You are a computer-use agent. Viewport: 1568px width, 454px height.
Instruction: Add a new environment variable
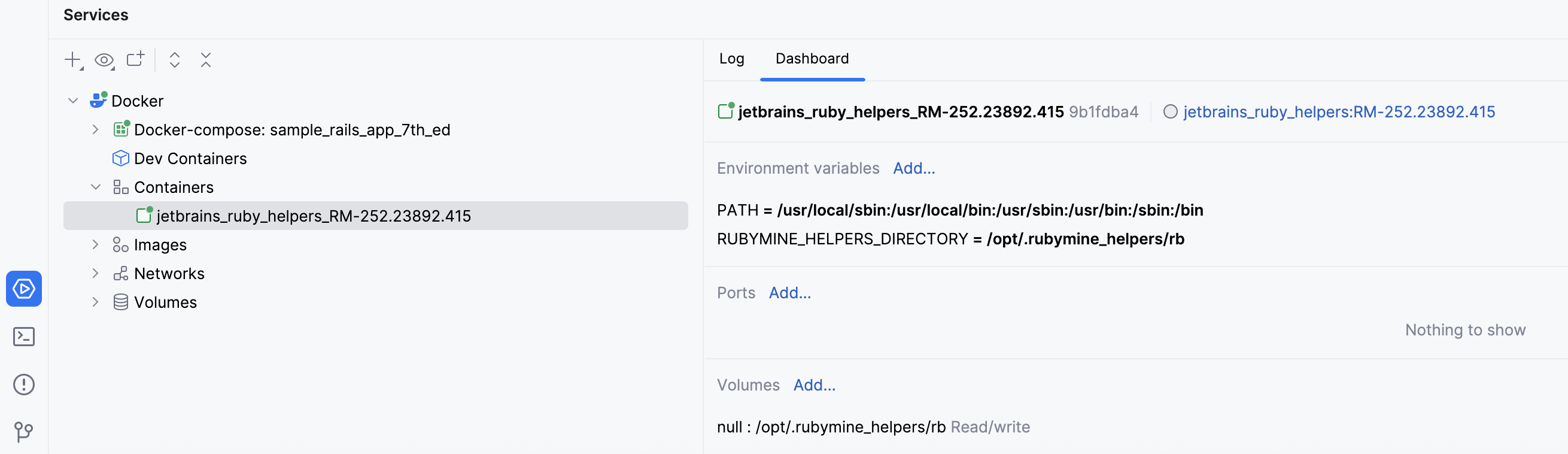914,168
